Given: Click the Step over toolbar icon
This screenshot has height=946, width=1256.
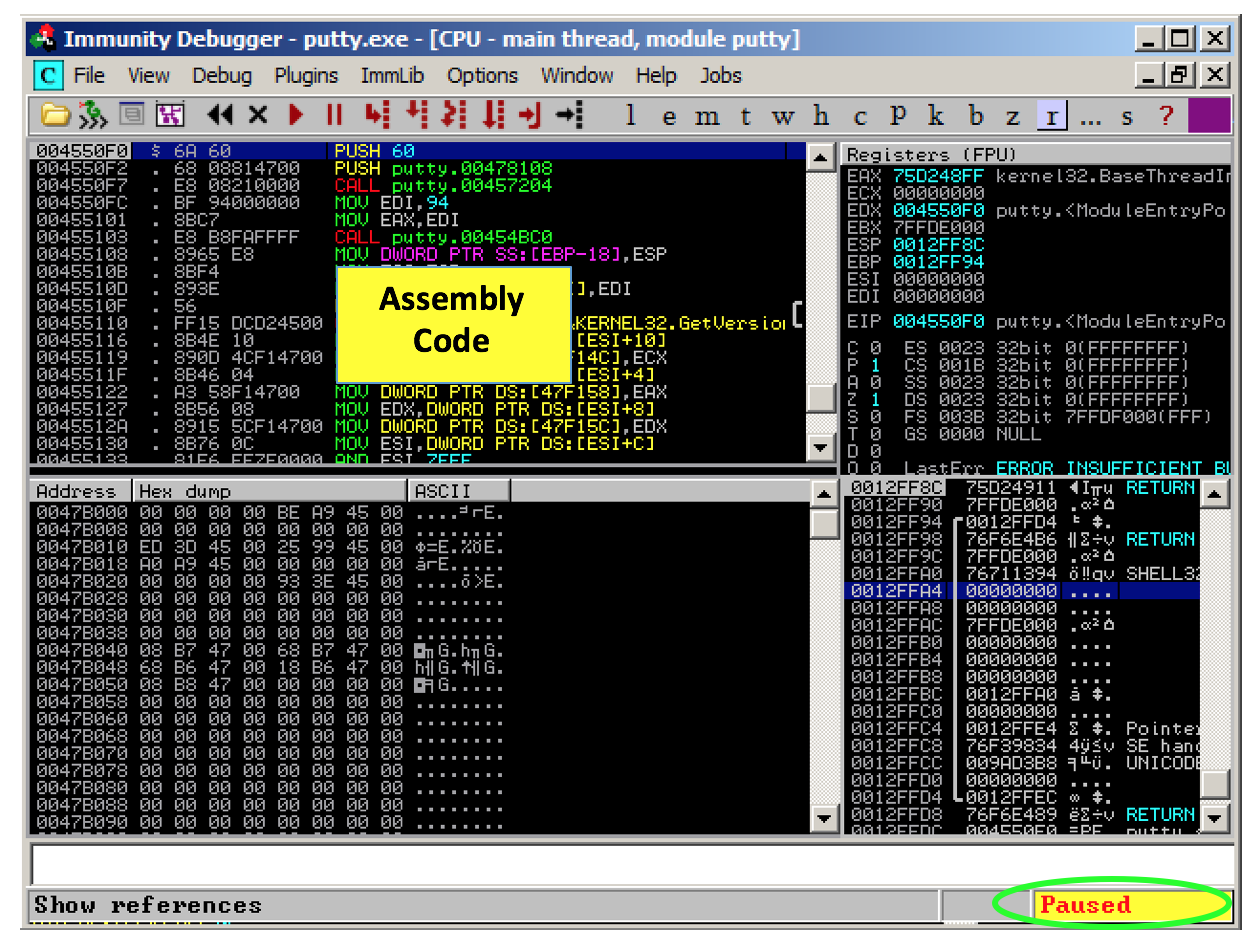Looking at the screenshot, I should point(417,116).
